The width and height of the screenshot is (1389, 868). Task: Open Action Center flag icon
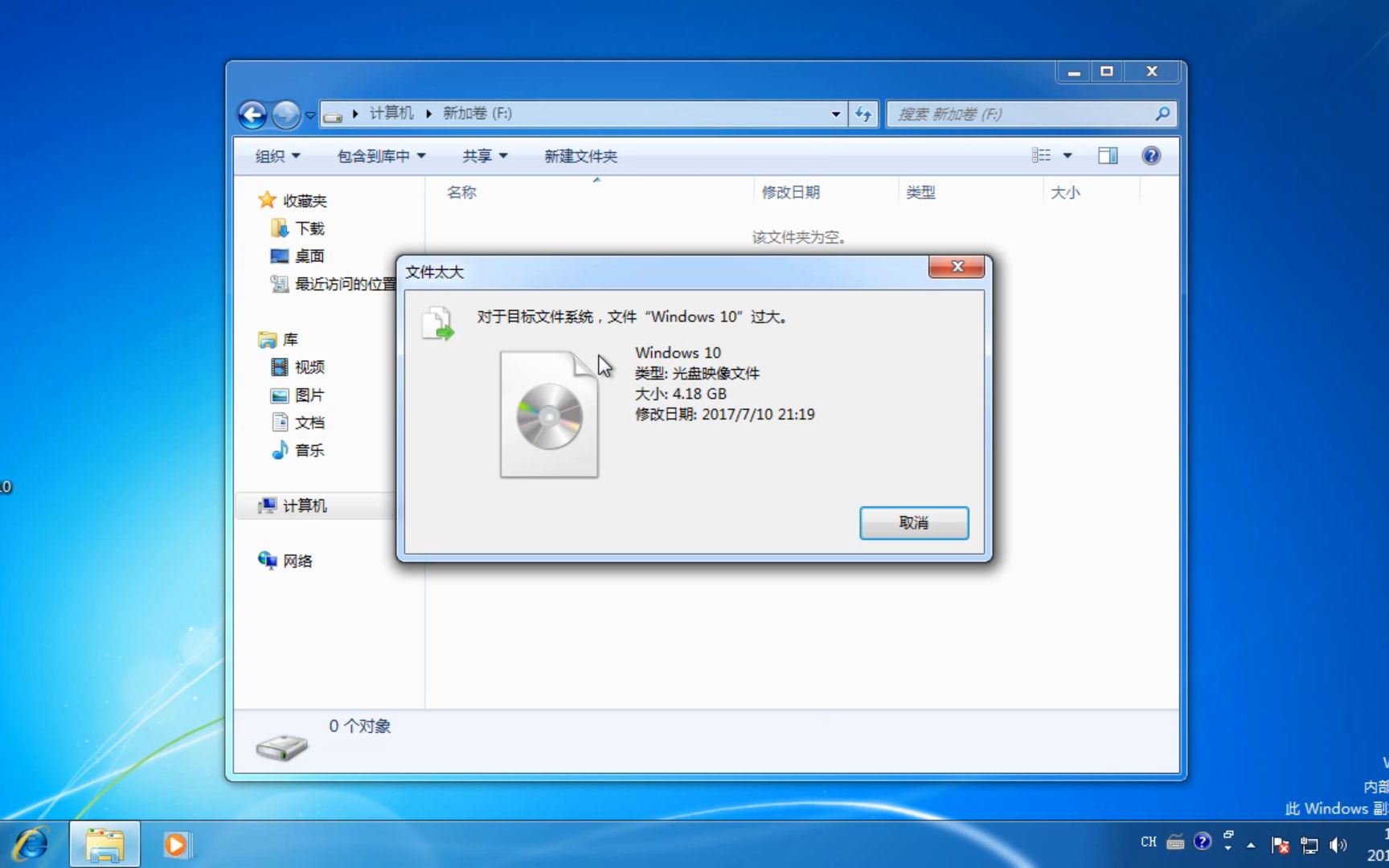1280,845
